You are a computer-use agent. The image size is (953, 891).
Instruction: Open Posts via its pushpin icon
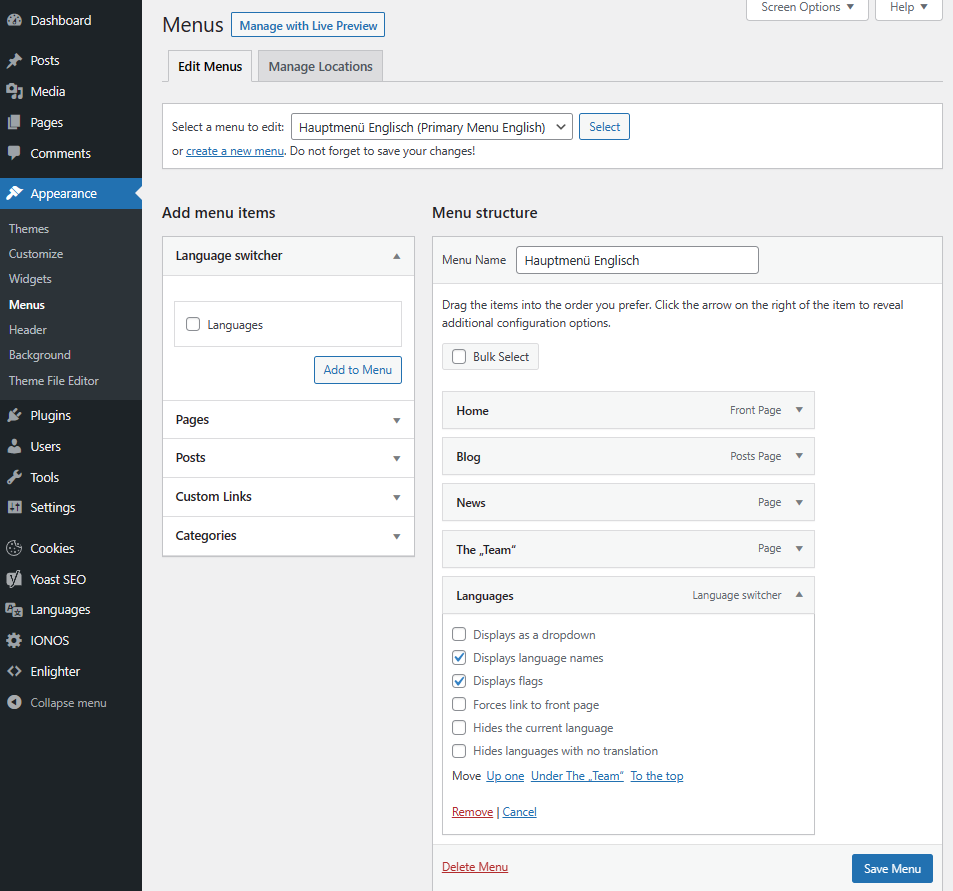14,61
